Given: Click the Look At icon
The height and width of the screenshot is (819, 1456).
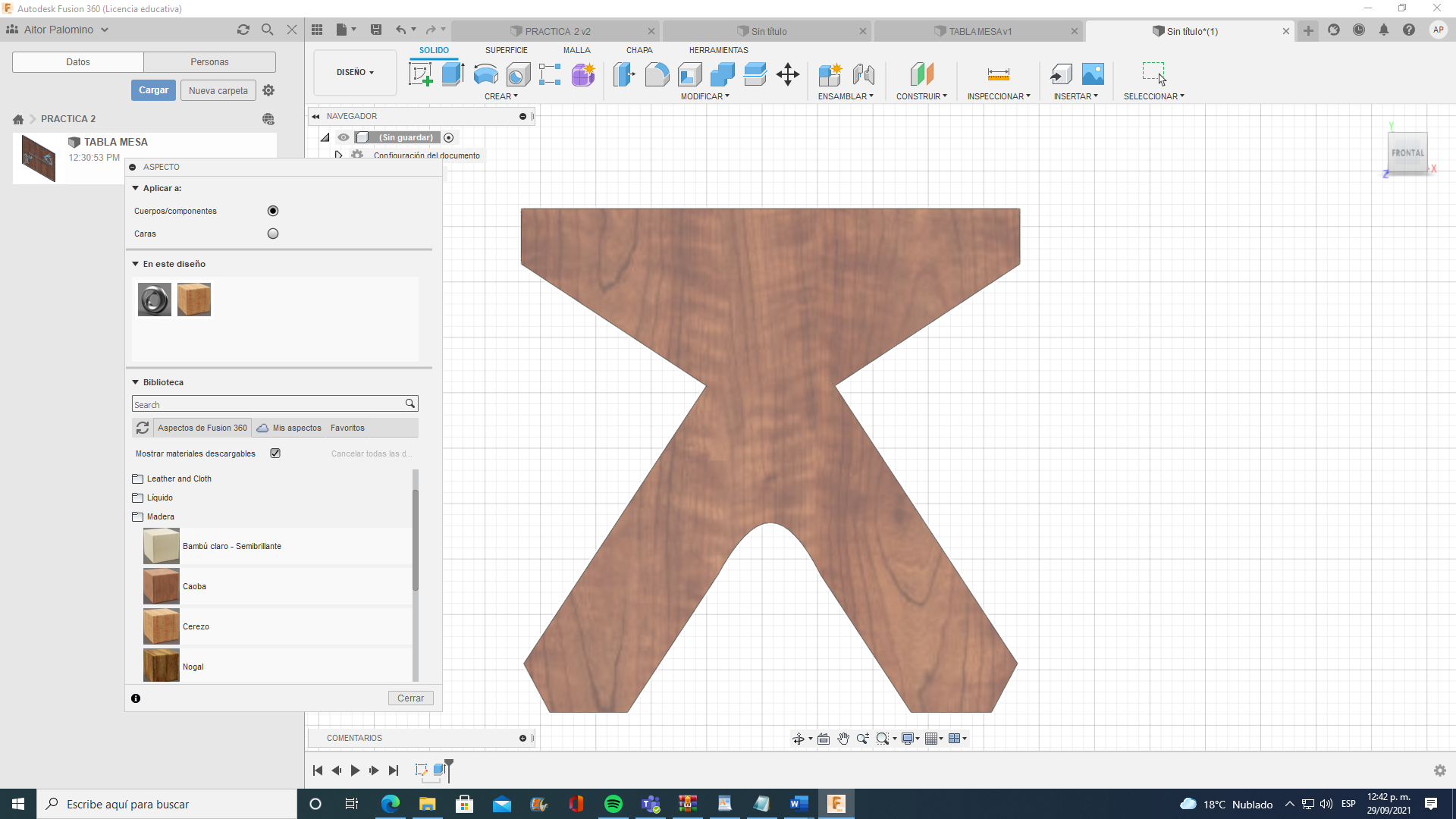Looking at the screenshot, I should point(824,739).
